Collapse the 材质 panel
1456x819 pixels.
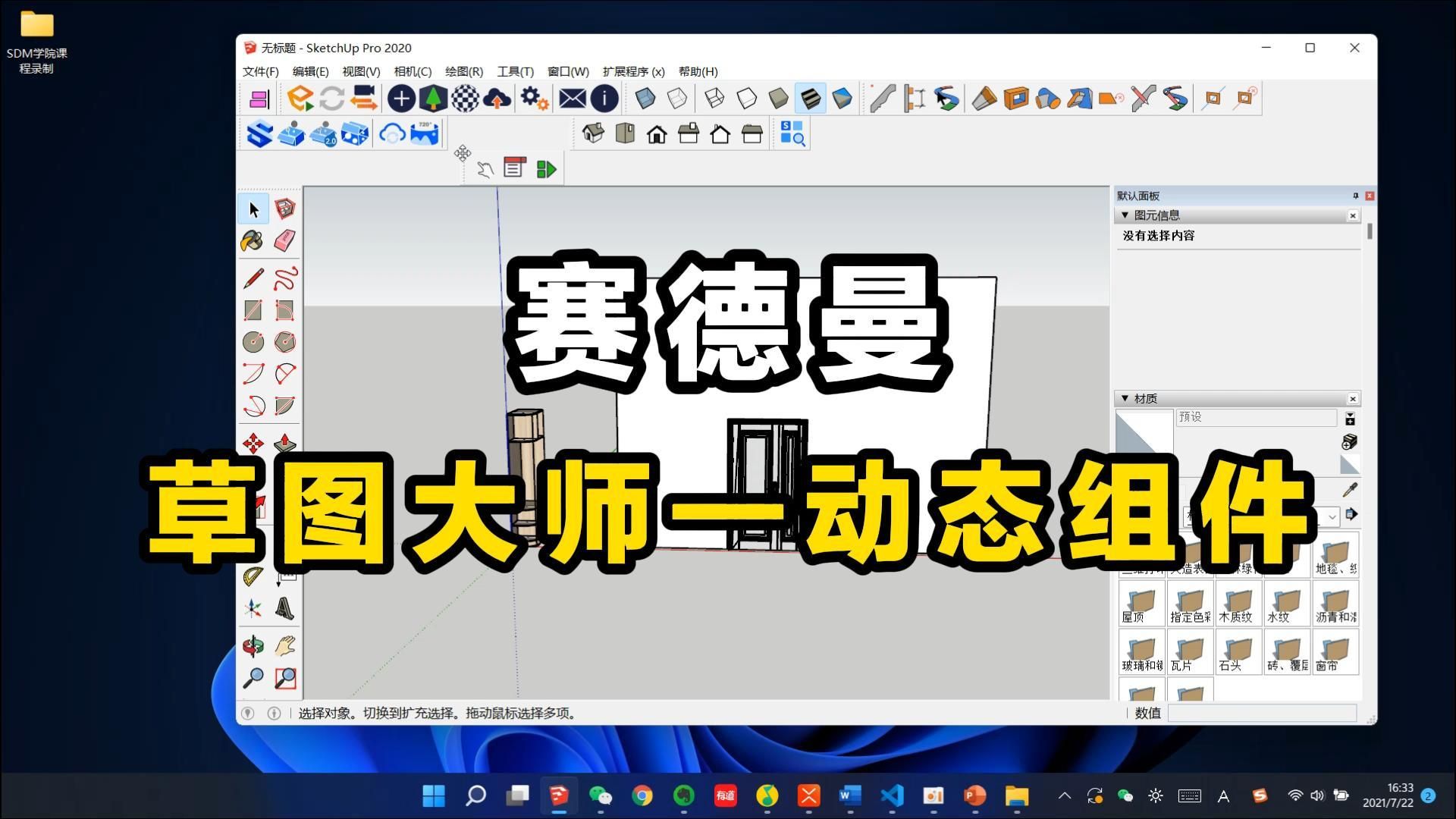[1125, 398]
